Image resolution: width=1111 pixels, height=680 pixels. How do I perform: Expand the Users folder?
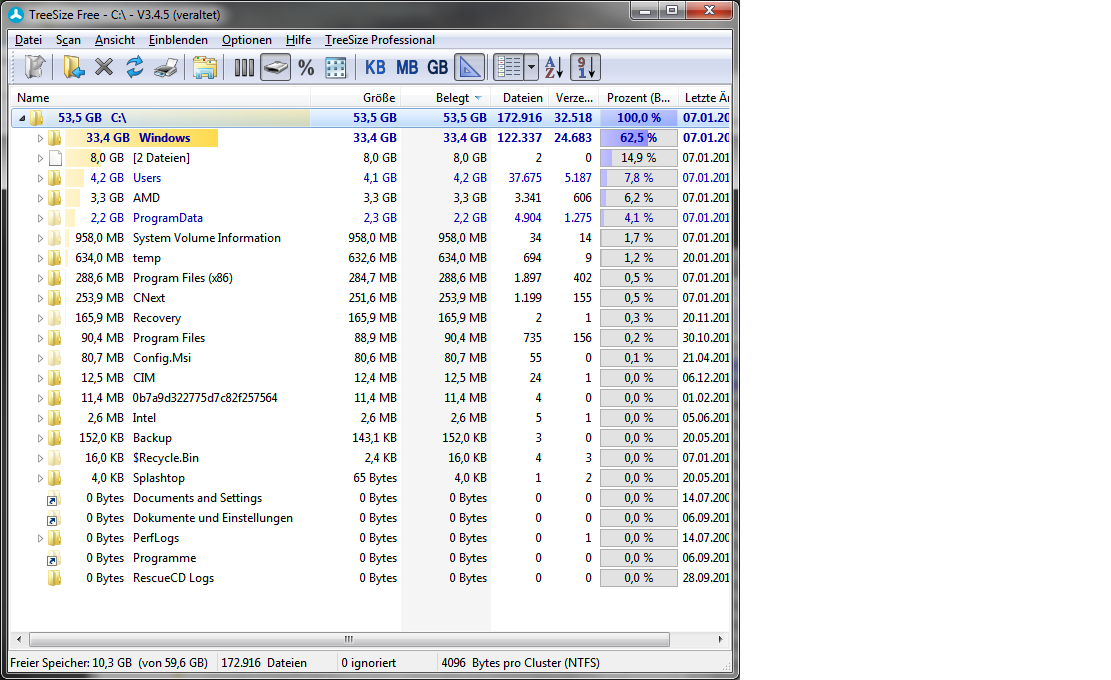pos(40,178)
